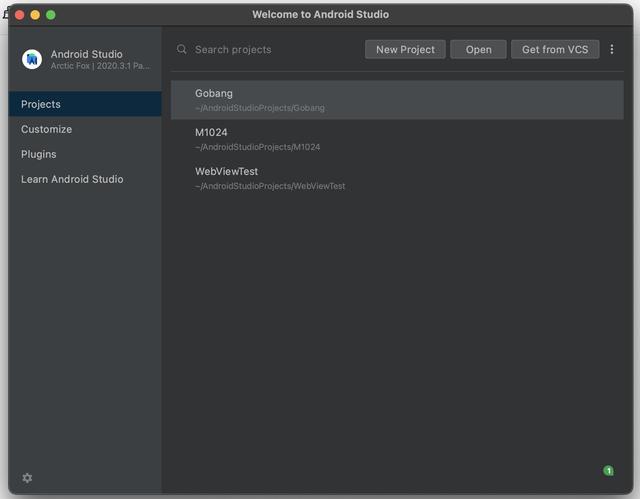
Task: Choose Get from VCS
Action: pyautogui.click(x=555, y=49)
